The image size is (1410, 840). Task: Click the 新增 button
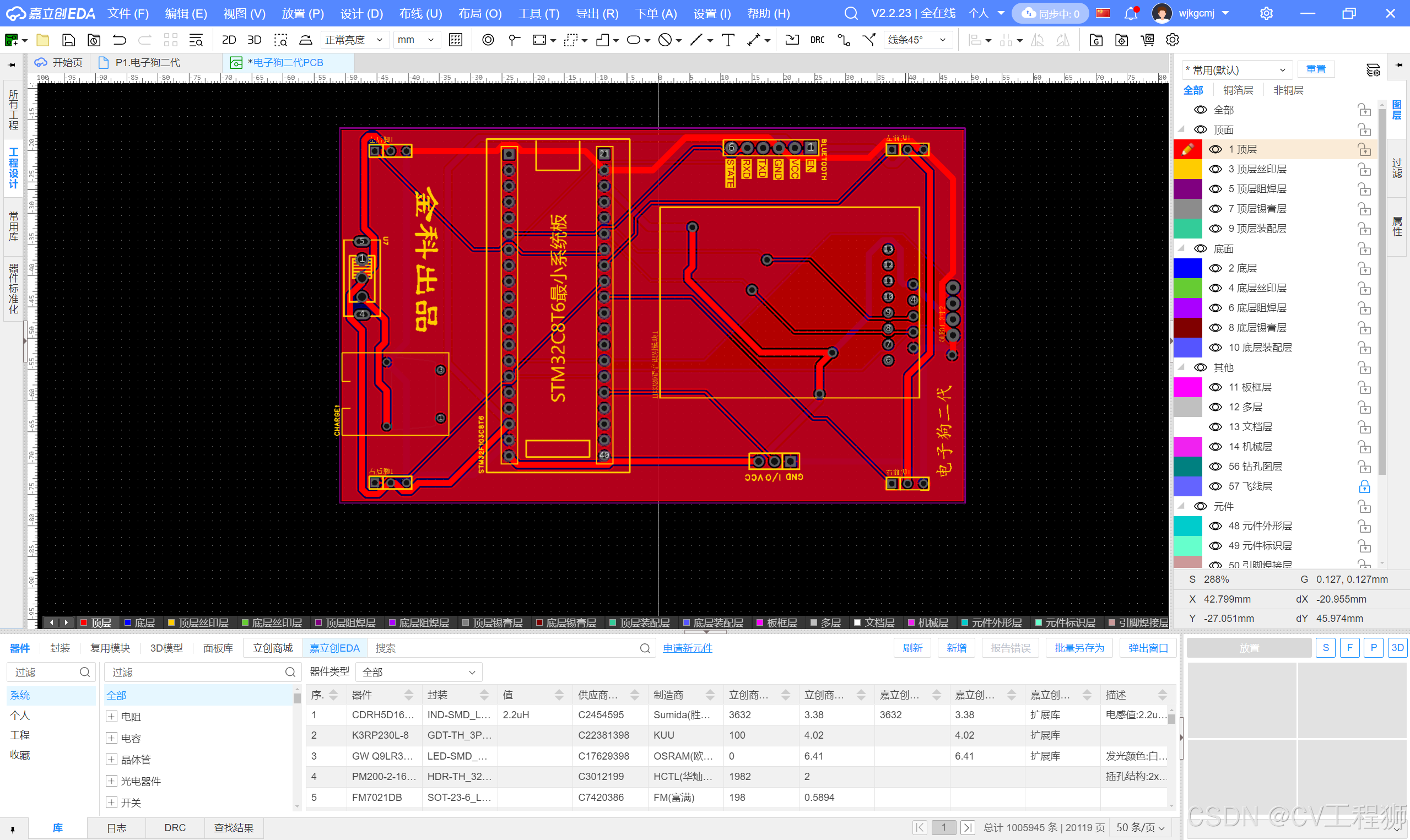(x=957, y=648)
